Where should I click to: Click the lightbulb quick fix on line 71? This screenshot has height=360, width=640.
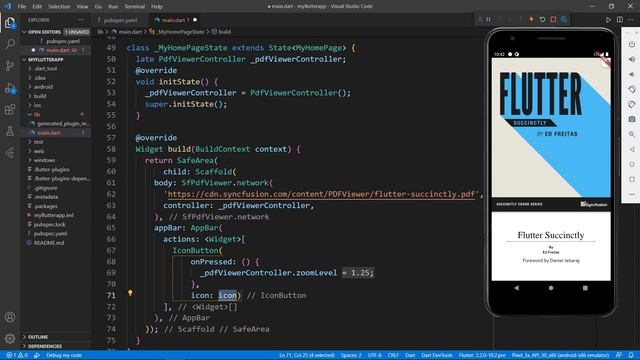pyautogui.click(x=130, y=293)
